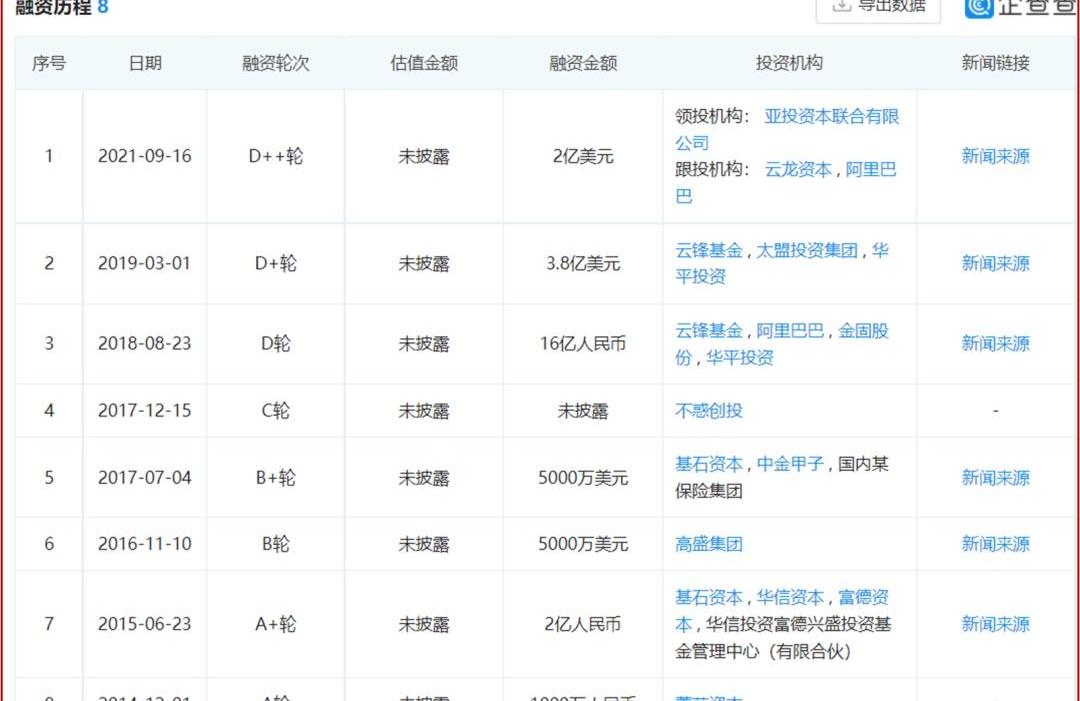Screen dimensions: 1080x701
Task: Open 基石资本 link in A+轮 row
Action: point(709,597)
